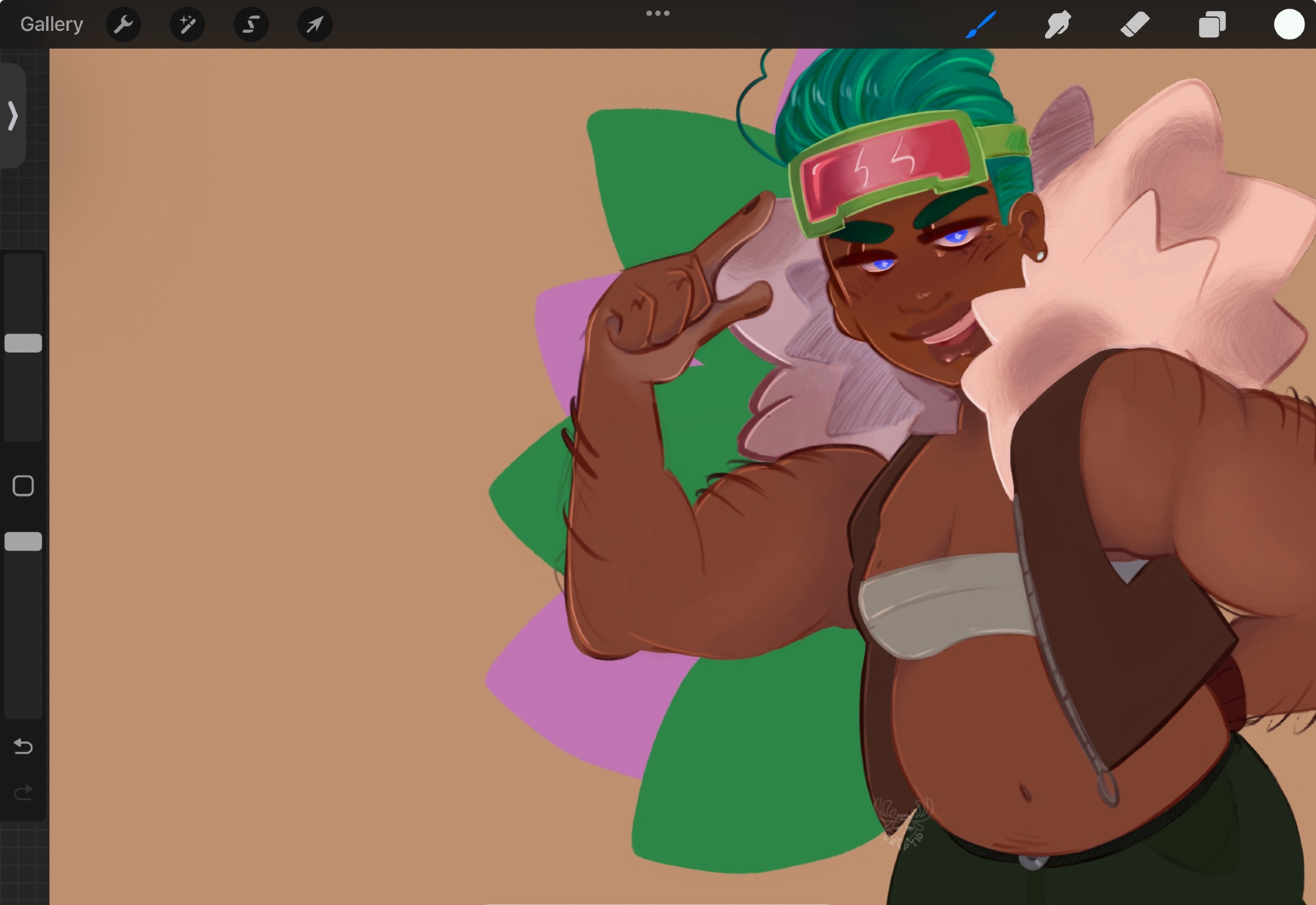This screenshot has width=1316, height=905.
Task: Tap the square Modify button in sidebar
Action: (x=23, y=486)
